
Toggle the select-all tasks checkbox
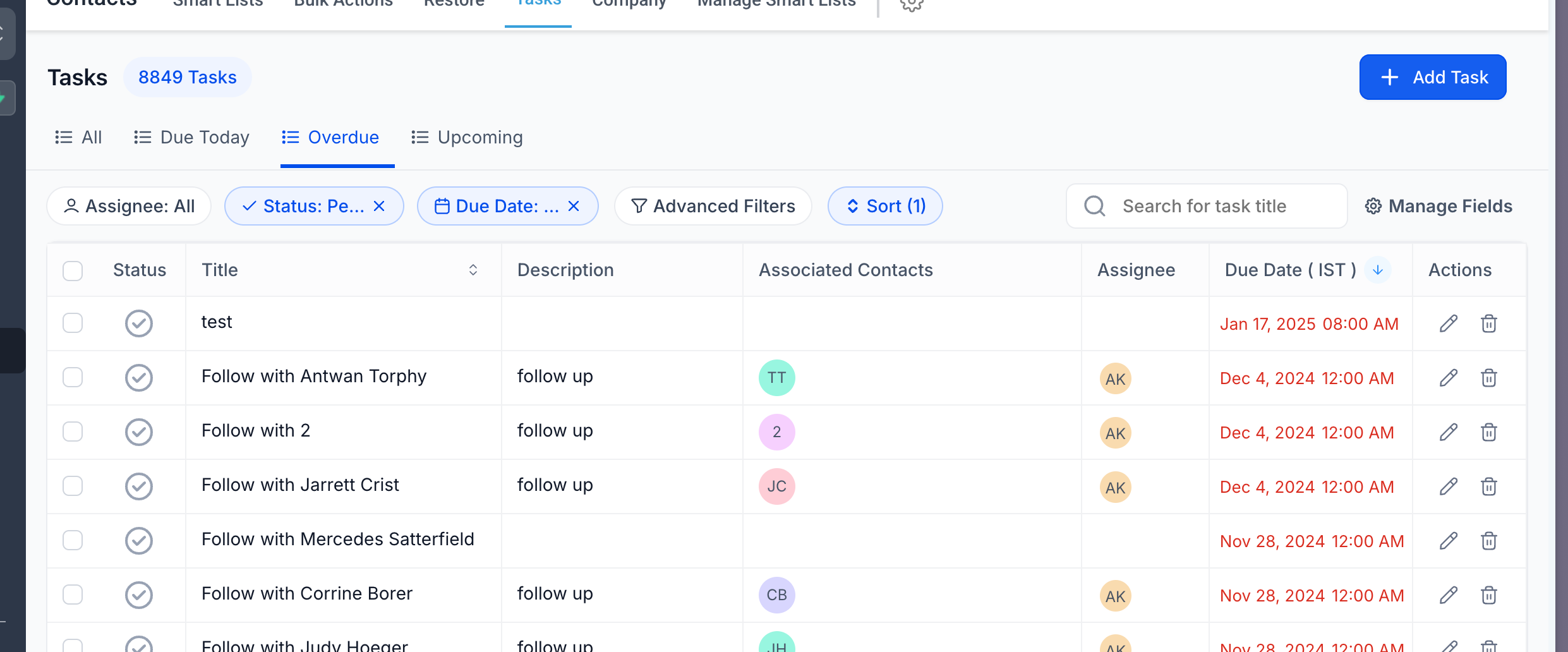tap(73, 270)
